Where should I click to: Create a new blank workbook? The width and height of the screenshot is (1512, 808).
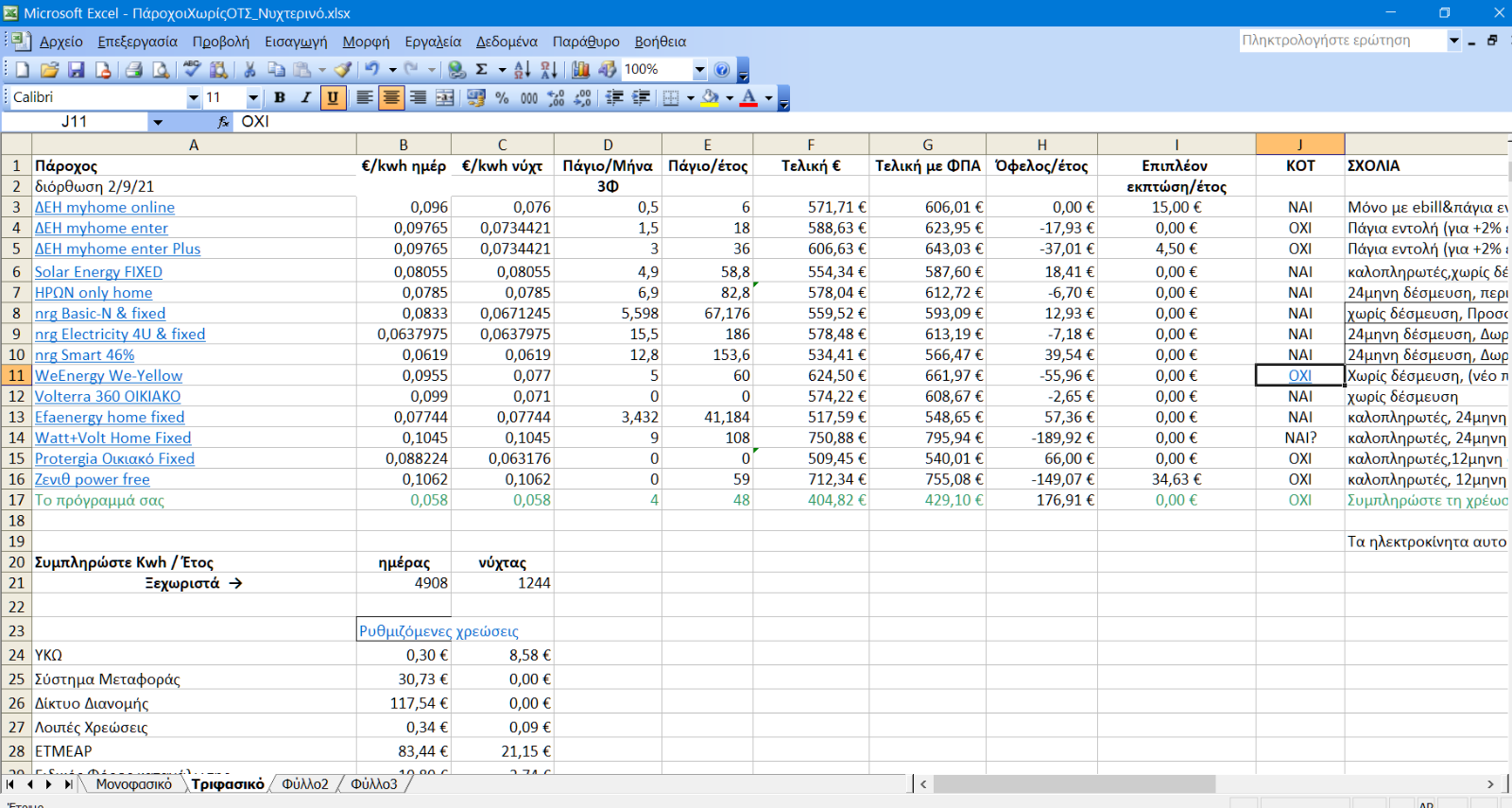click(22, 70)
